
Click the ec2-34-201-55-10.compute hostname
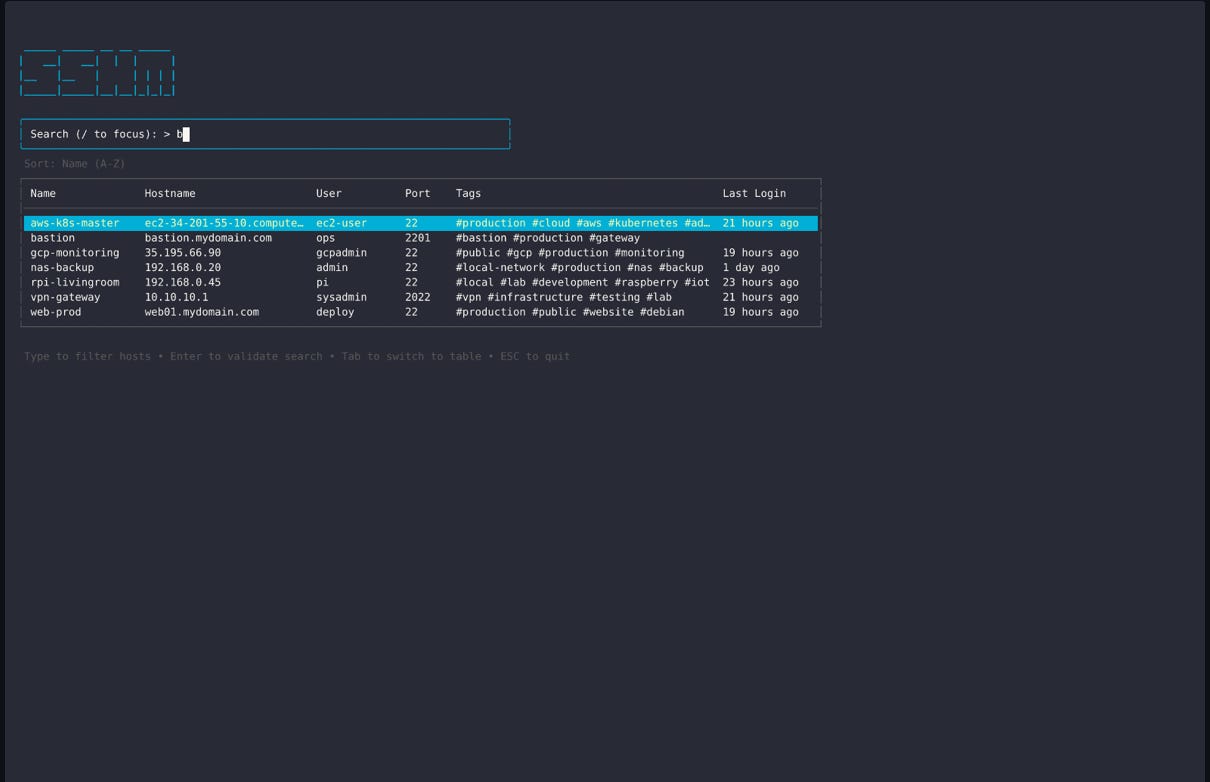point(224,223)
